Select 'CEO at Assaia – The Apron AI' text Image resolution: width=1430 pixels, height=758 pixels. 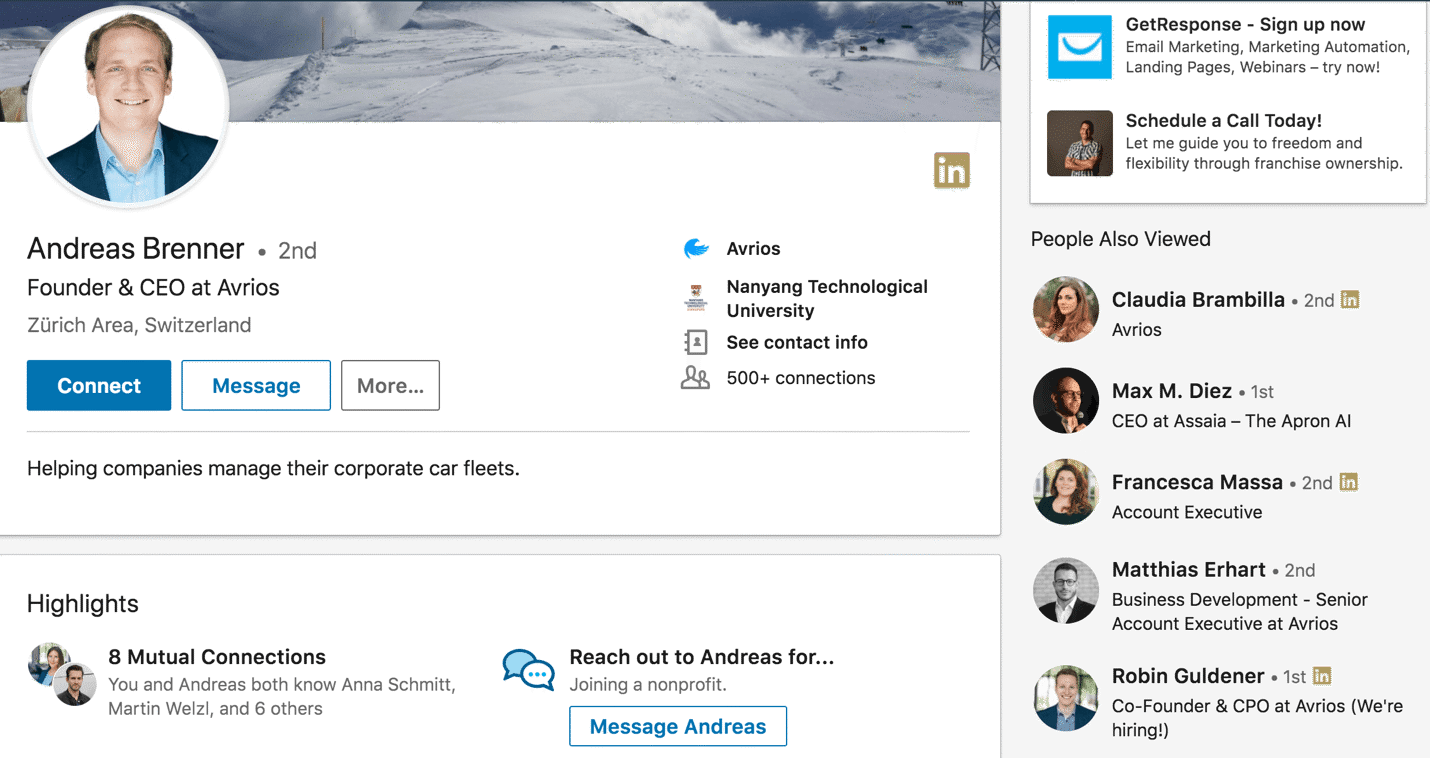[x=1231, y=421]
